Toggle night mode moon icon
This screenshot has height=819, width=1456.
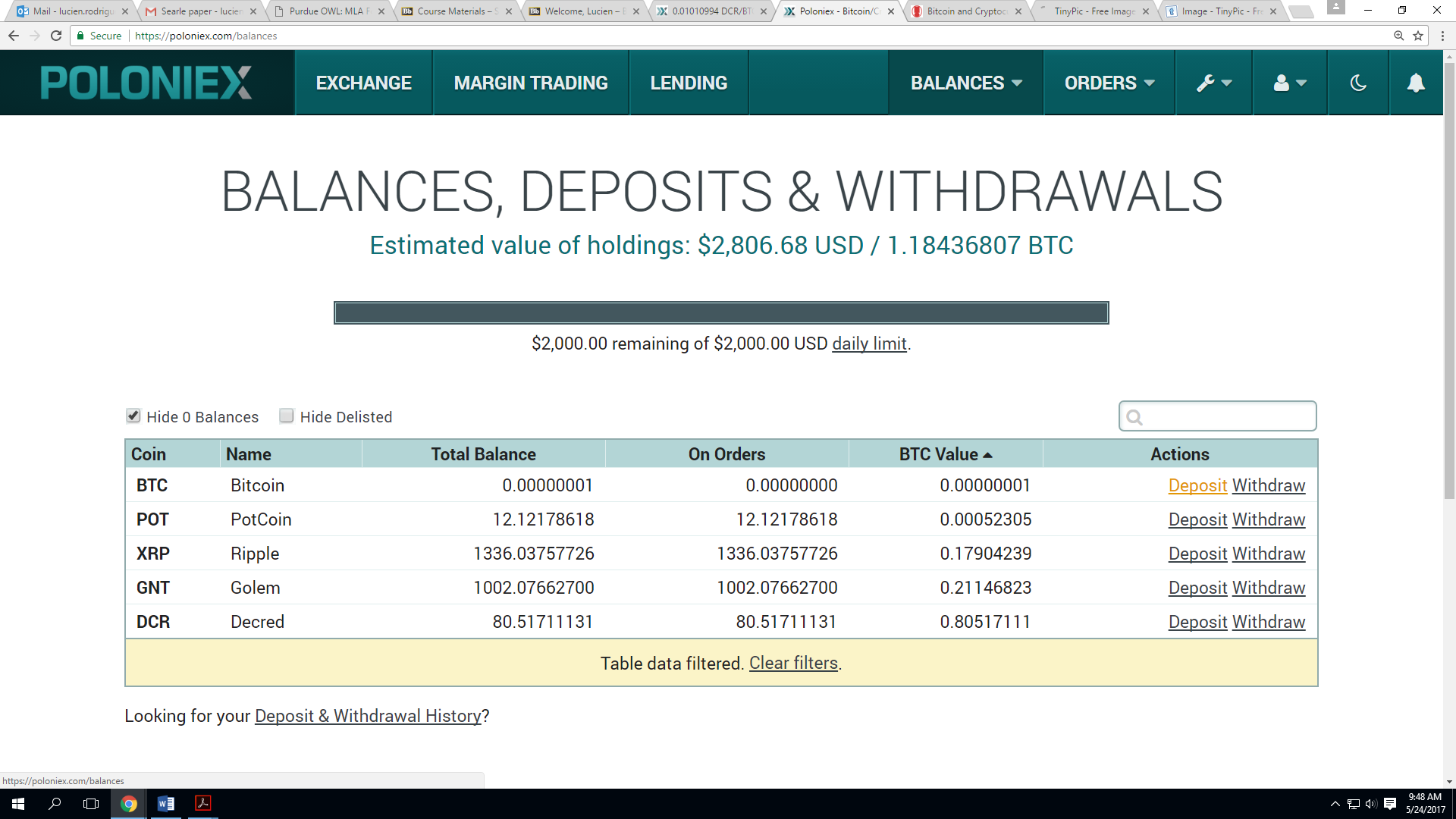pyautogui.click(x=1358, y=83)
